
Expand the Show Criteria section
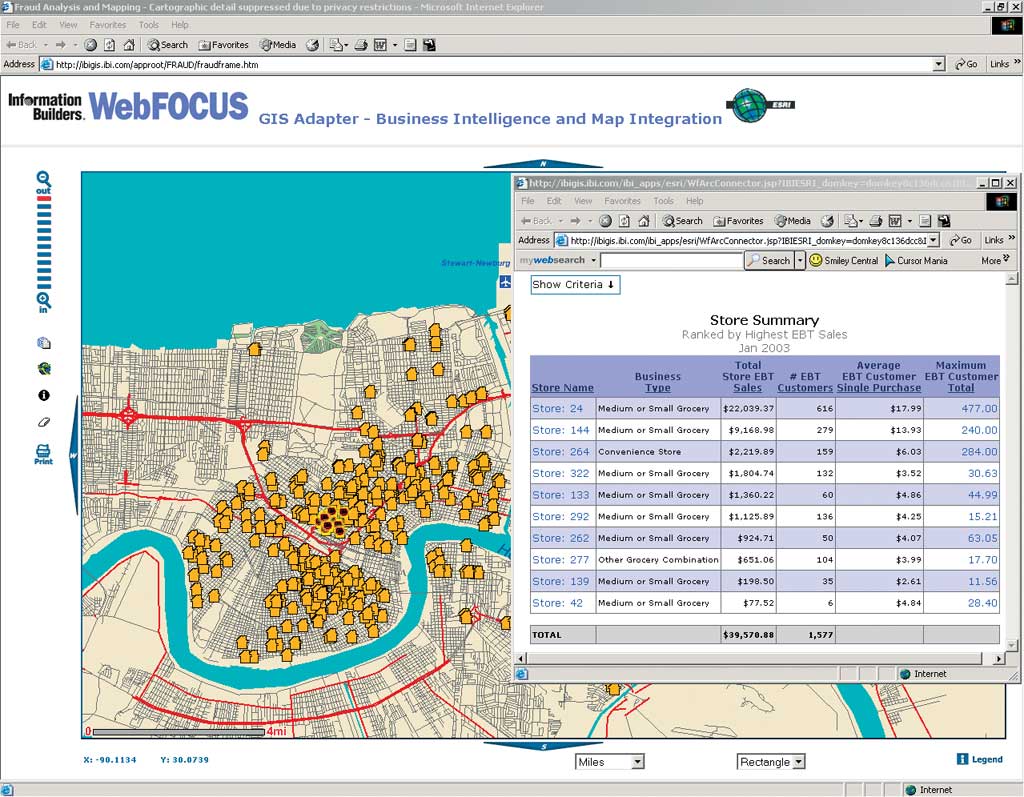coord(574,285)
